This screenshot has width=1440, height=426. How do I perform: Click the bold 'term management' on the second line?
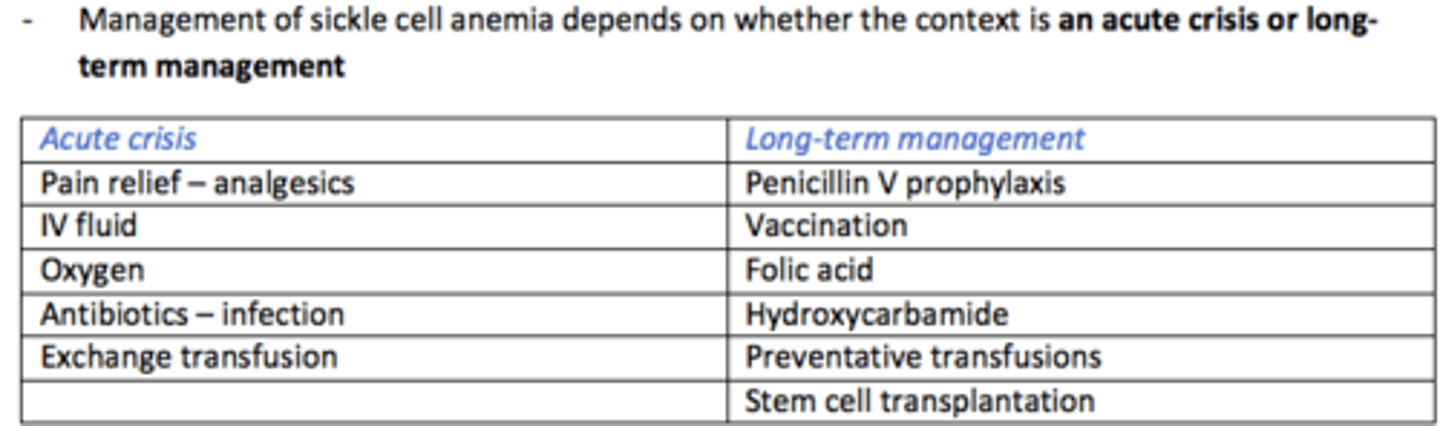click(211, 66)
